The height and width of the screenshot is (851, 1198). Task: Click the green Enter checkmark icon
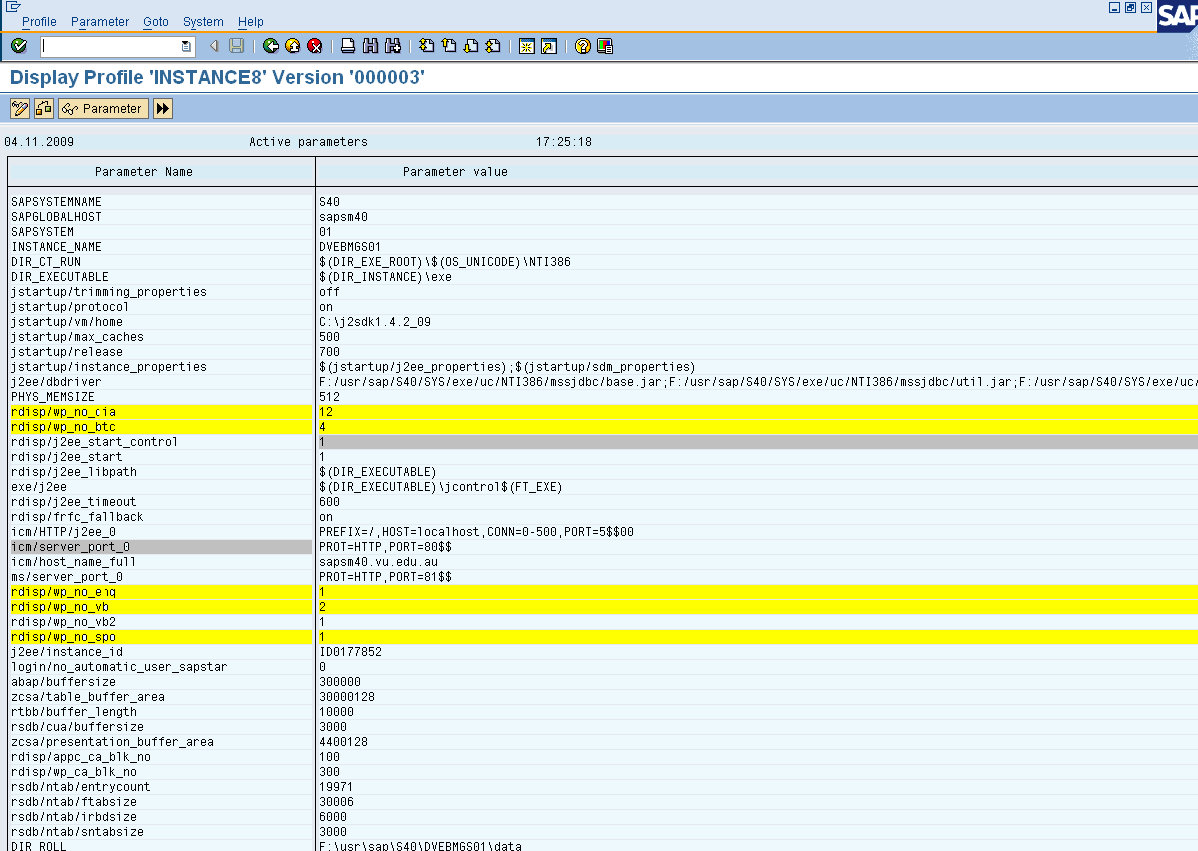(19, 46)
